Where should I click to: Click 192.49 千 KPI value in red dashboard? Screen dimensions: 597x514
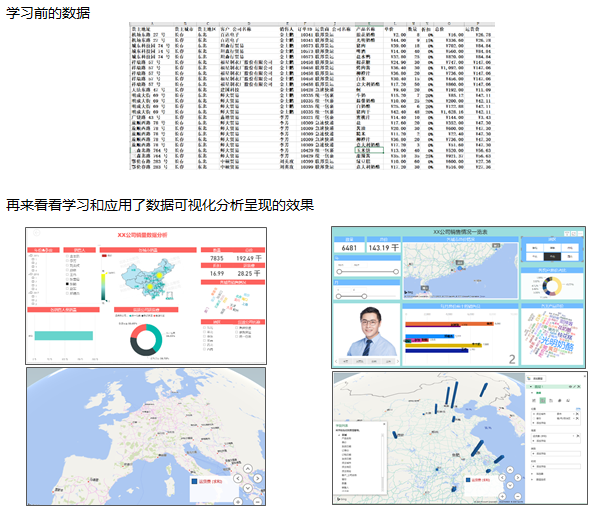pos(249,259)
